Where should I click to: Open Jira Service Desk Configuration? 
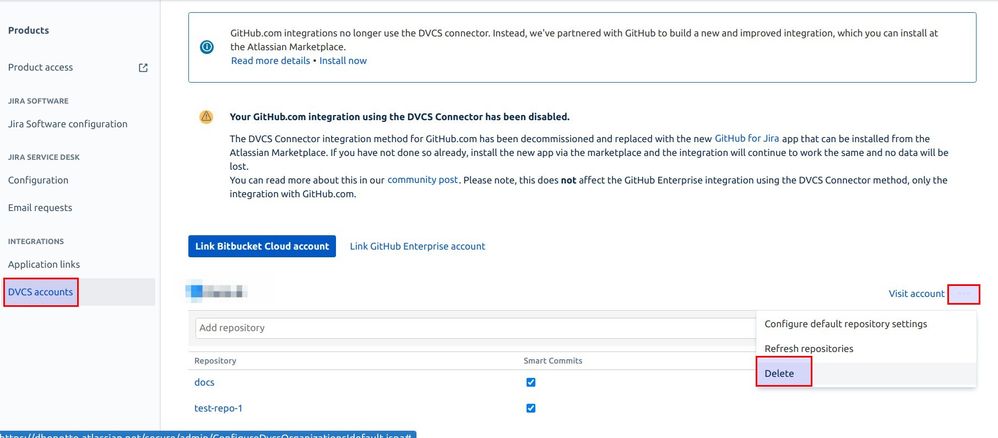tap(38, 180)
